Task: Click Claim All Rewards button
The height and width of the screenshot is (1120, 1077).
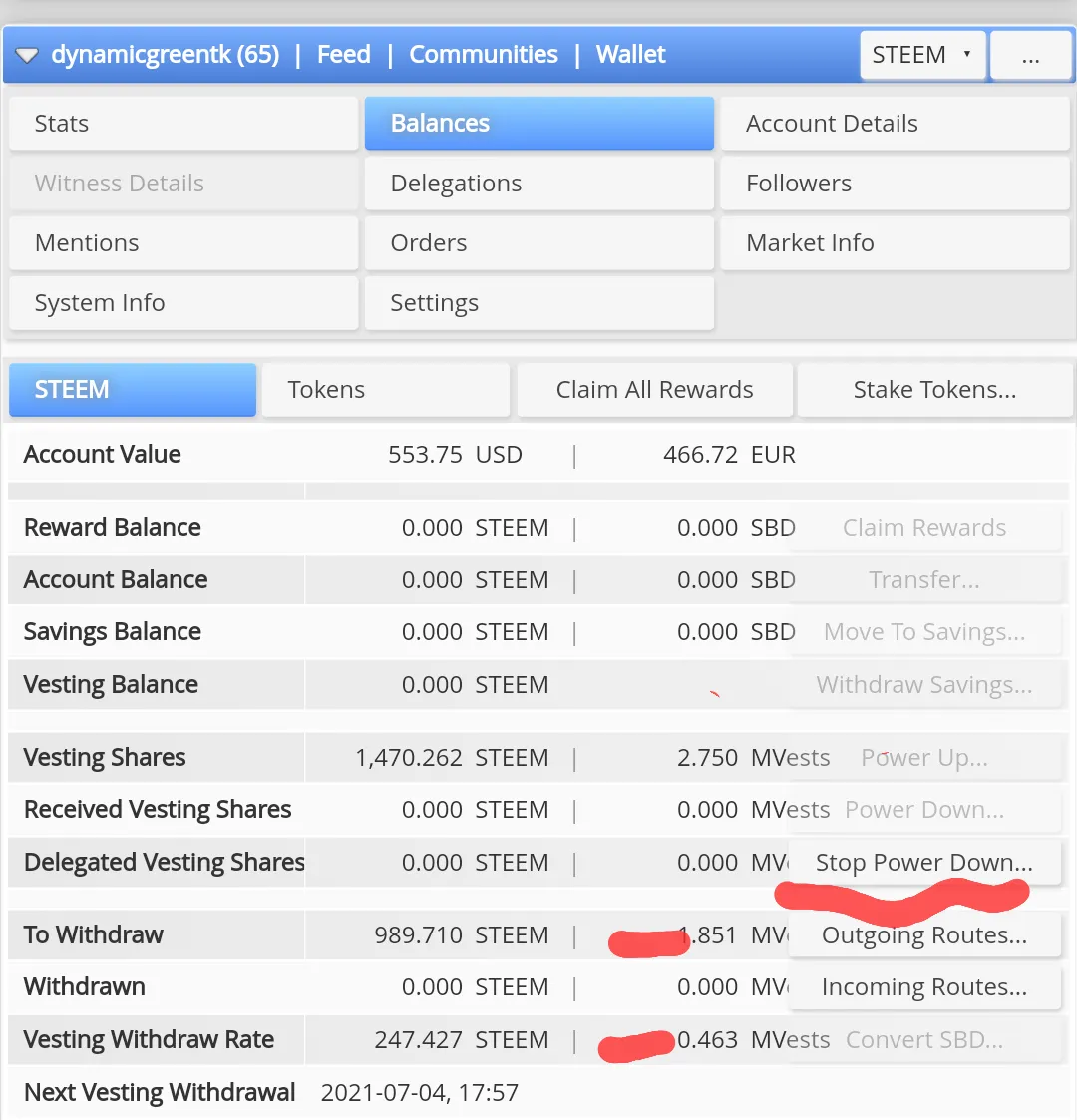Action: coord(655,390)
